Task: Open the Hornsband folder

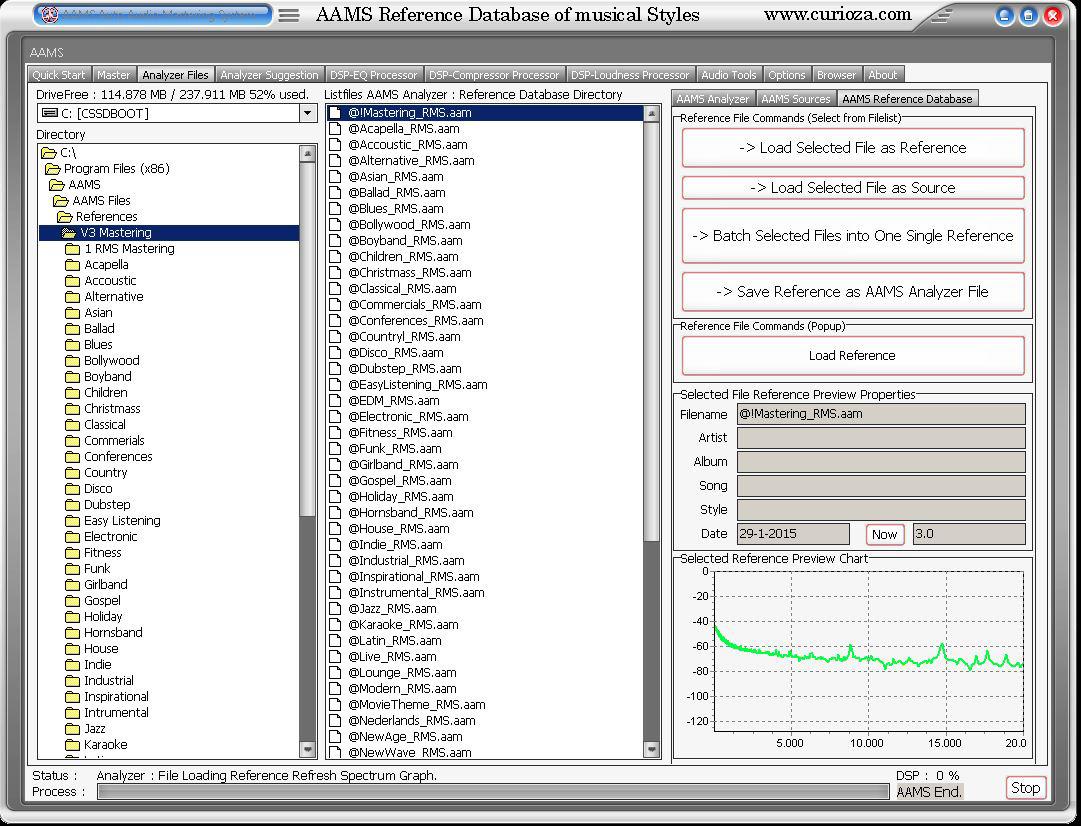Action: pyautogui.click(x=113, y=633)
